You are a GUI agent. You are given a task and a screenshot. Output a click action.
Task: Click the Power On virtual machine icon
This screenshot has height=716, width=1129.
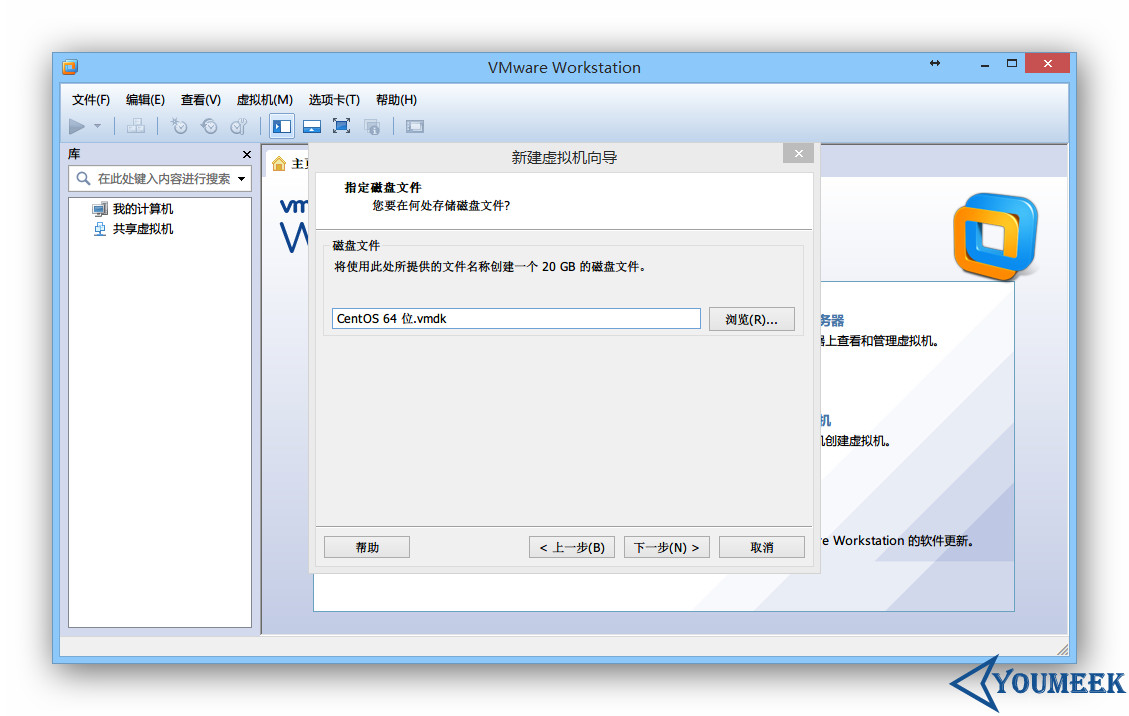78,125
